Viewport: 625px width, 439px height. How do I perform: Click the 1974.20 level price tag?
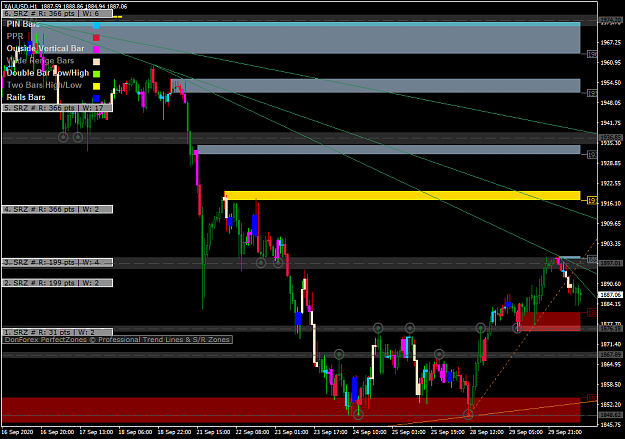tap(610, 20)
